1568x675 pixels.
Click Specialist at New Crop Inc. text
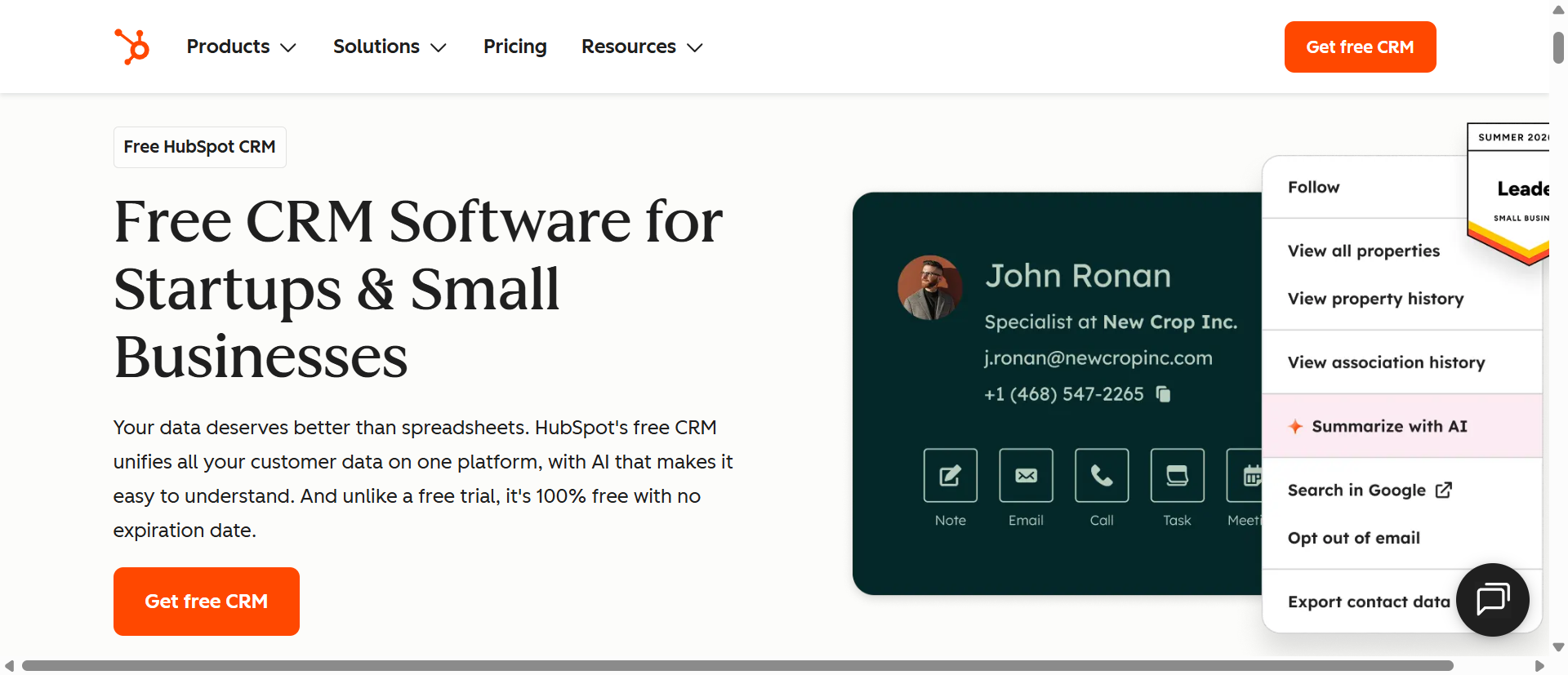coord(1111,322)
